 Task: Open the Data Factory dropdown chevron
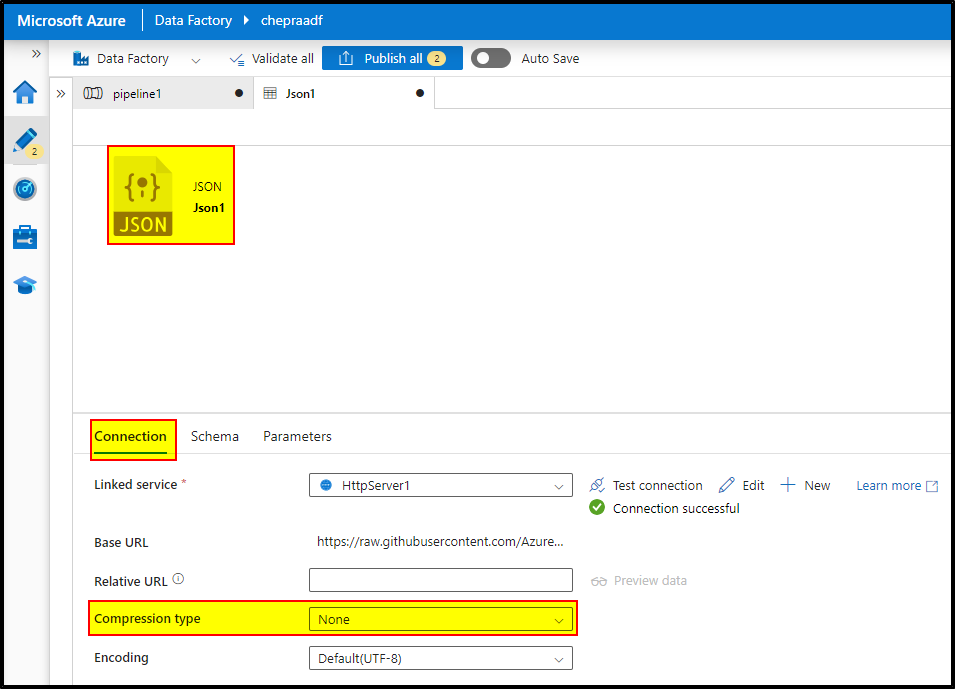tap(196, 60)
